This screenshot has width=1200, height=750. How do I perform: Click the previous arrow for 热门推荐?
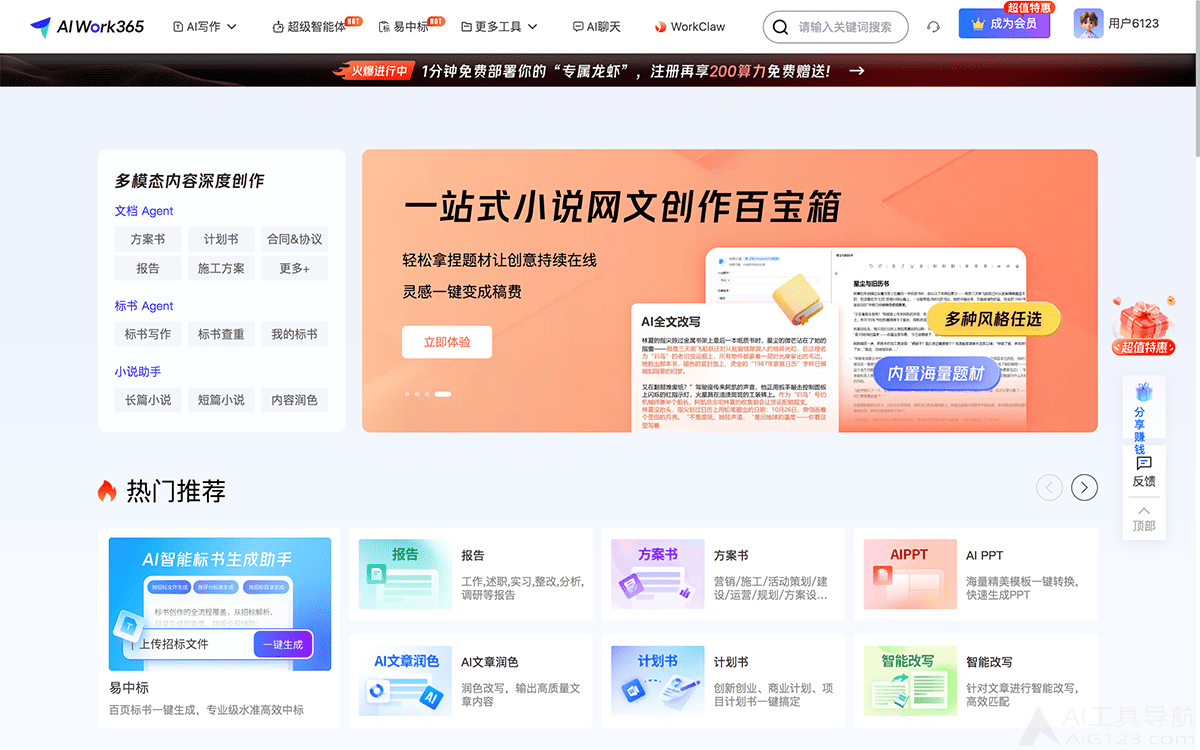pos(1049,487)
